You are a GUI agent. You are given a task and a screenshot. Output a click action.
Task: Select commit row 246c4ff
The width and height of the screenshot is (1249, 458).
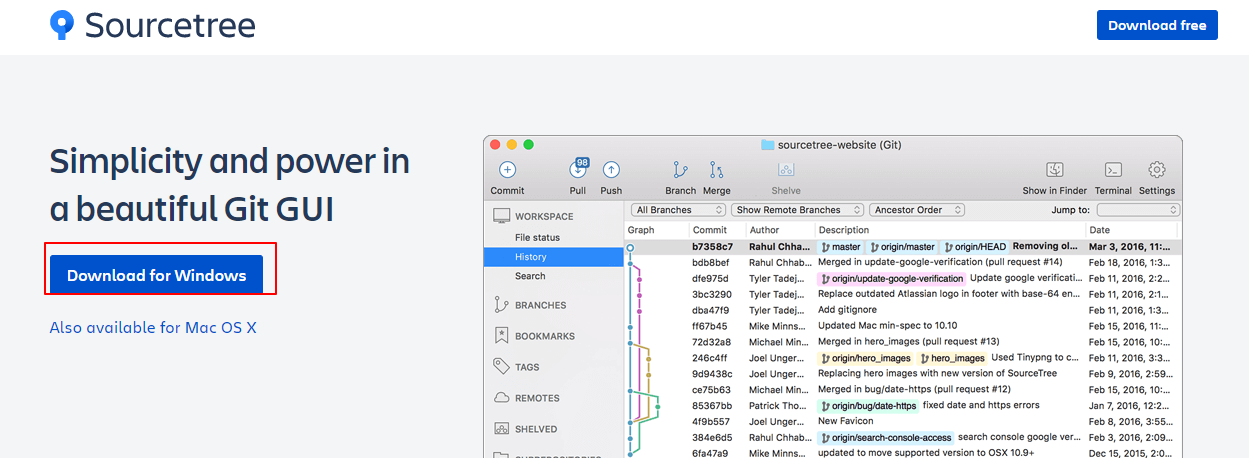pos(903,357)
